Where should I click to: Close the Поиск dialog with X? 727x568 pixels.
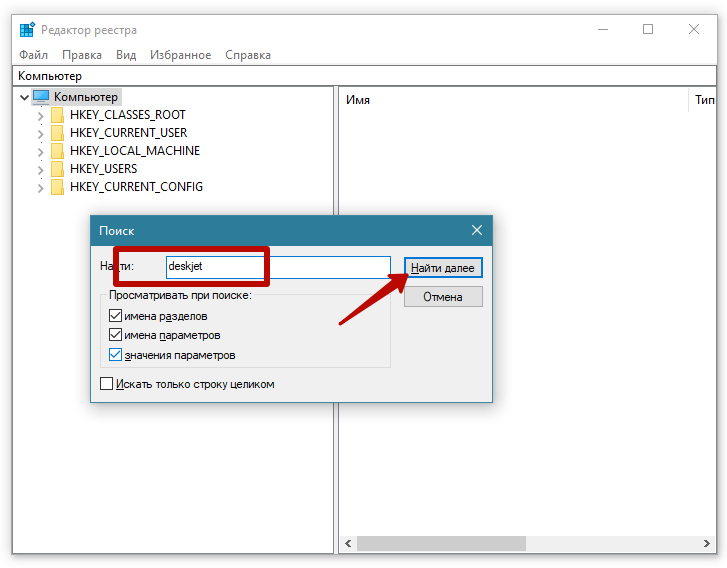[x=477, y=230]
